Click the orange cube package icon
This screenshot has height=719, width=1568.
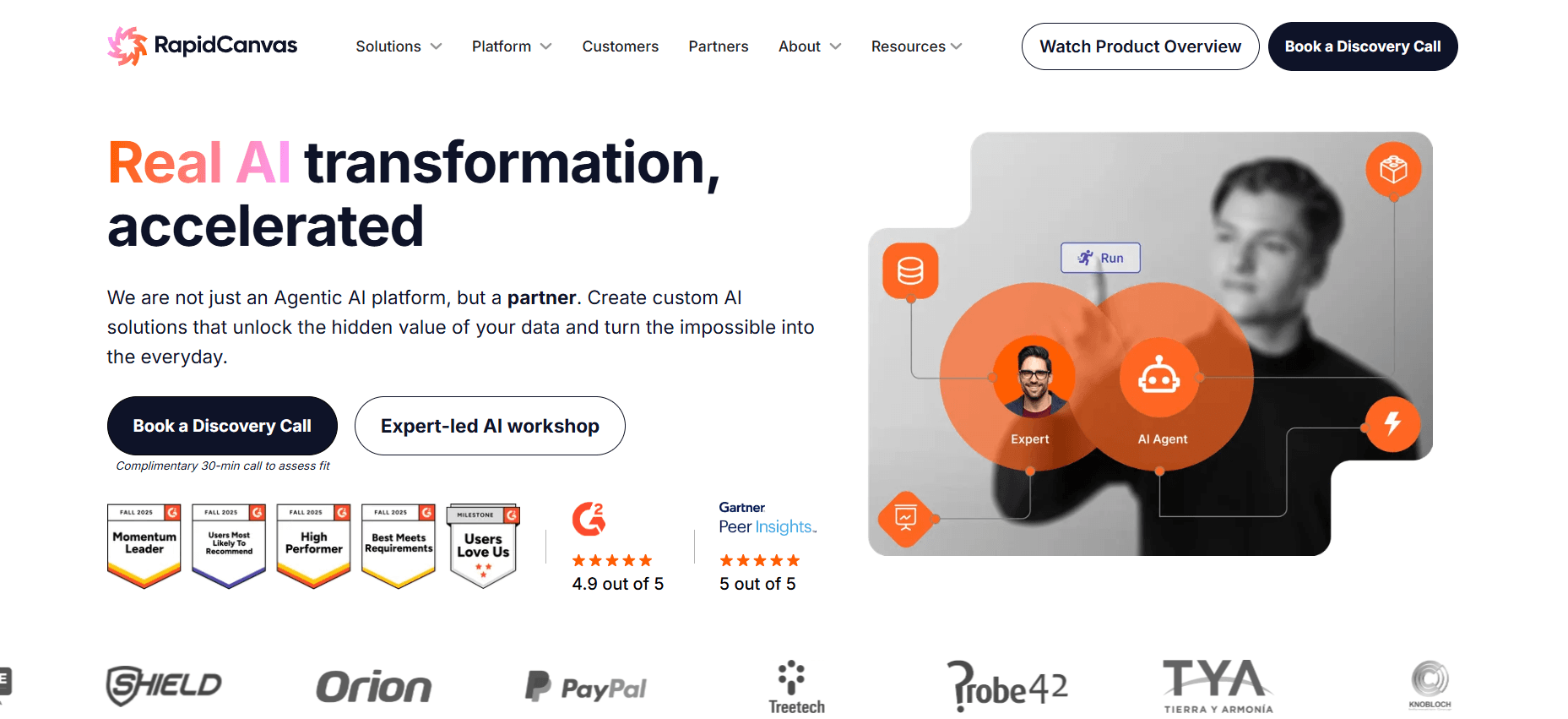click(1393, 170)
